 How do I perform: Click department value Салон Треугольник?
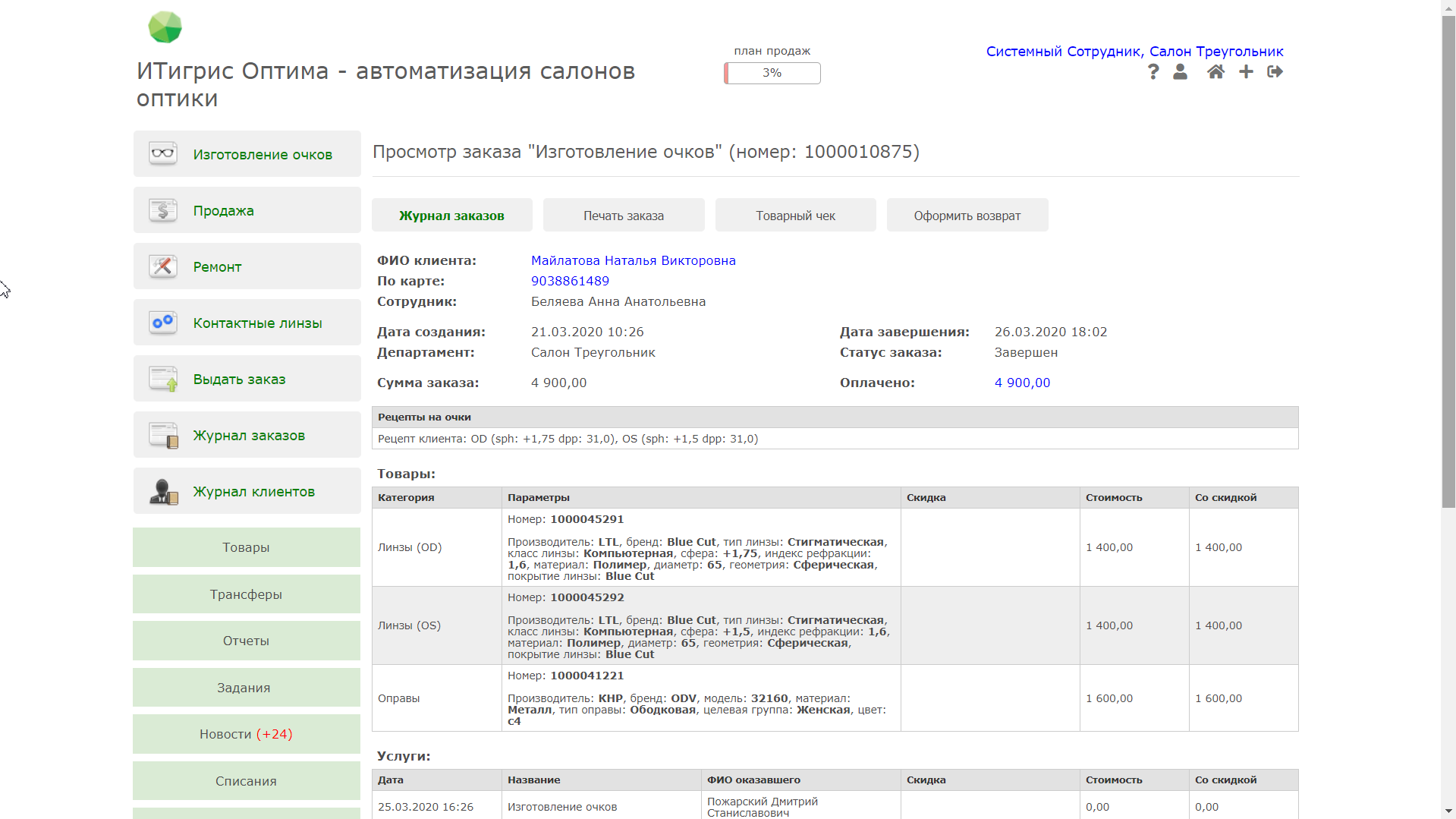point(593,352)
